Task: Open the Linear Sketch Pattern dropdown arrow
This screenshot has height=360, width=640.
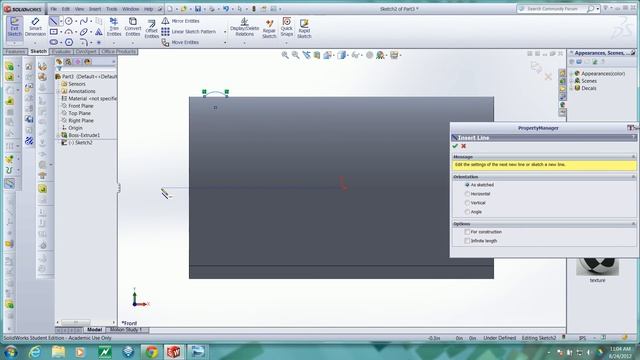Action: (x=225, y=32)
